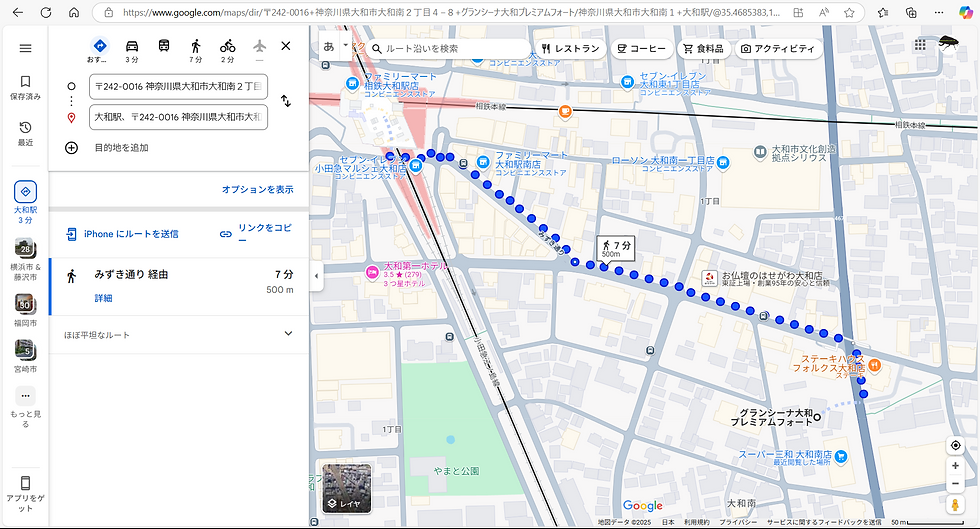Open browser settings and more menu

[939, 13]
